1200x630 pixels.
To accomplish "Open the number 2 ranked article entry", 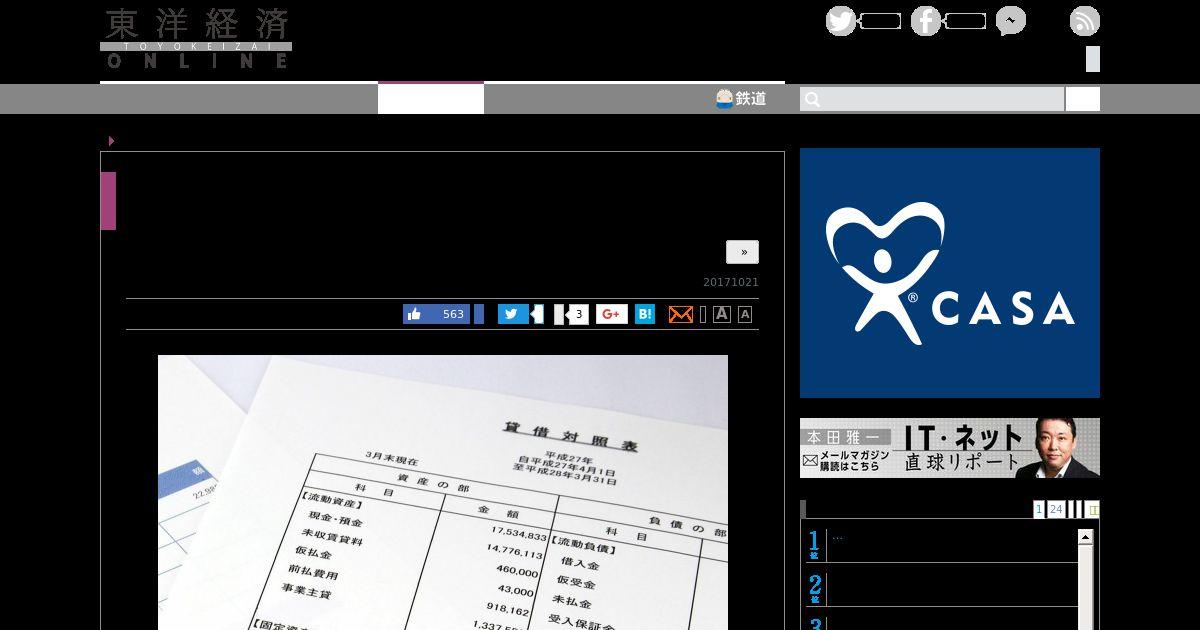I will (941, 589).
